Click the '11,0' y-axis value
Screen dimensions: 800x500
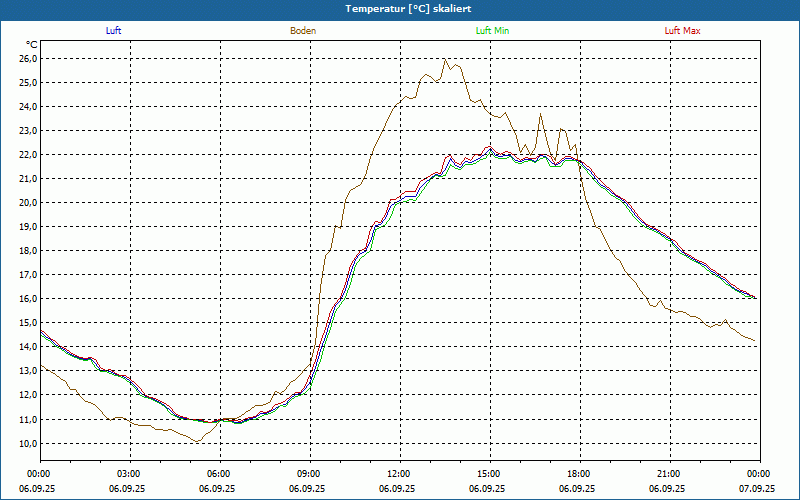point(28,419)
